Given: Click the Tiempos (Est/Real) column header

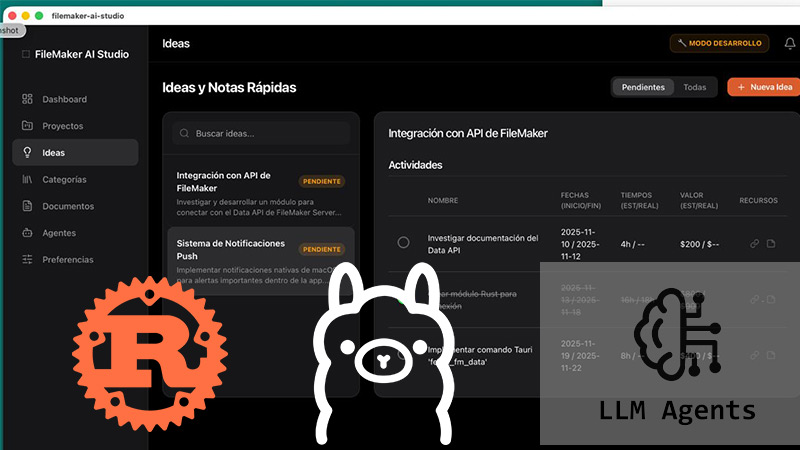Looking at the screenshot, I should point(639,201).
